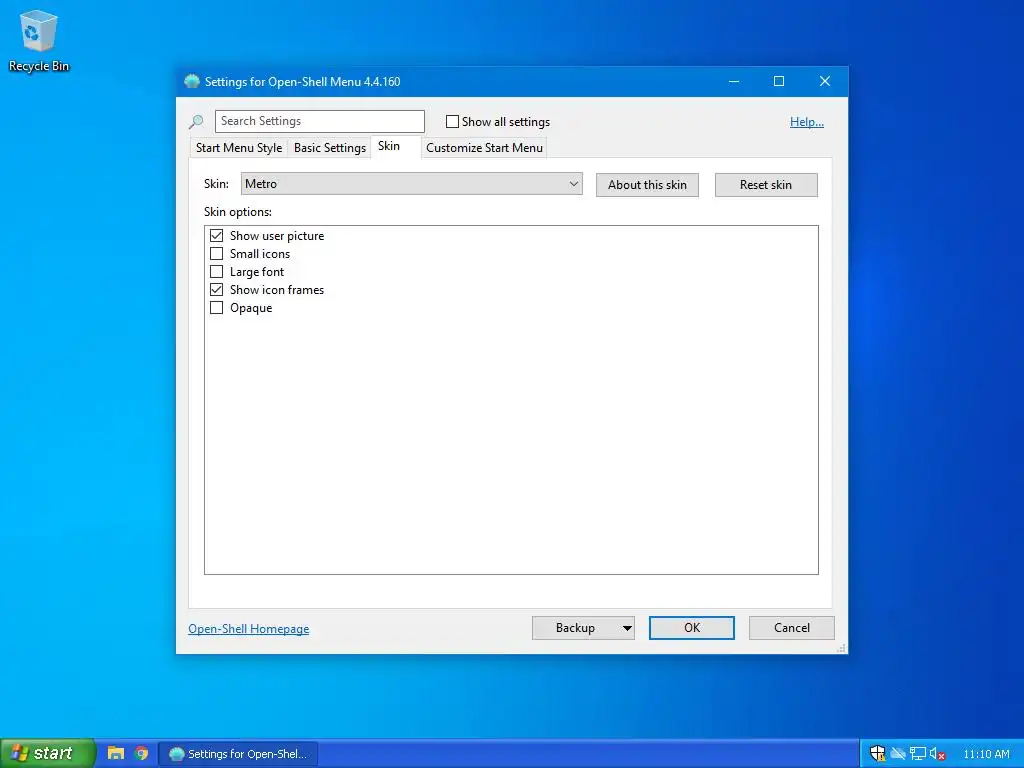Screen dimensions: 1024x768
Task: Click the Cancel button
Action: pyautogui.click(x=792, y=628)
